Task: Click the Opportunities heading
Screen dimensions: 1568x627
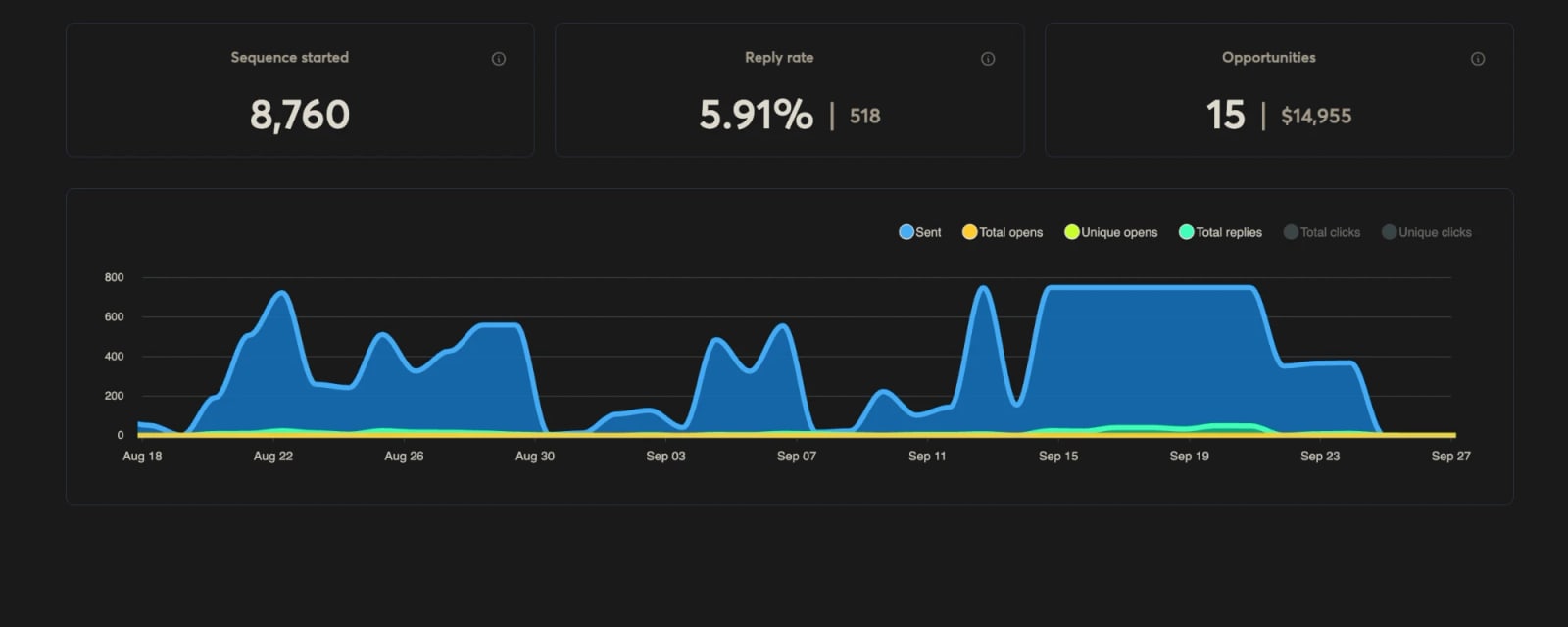Action: click(1269, 58)
